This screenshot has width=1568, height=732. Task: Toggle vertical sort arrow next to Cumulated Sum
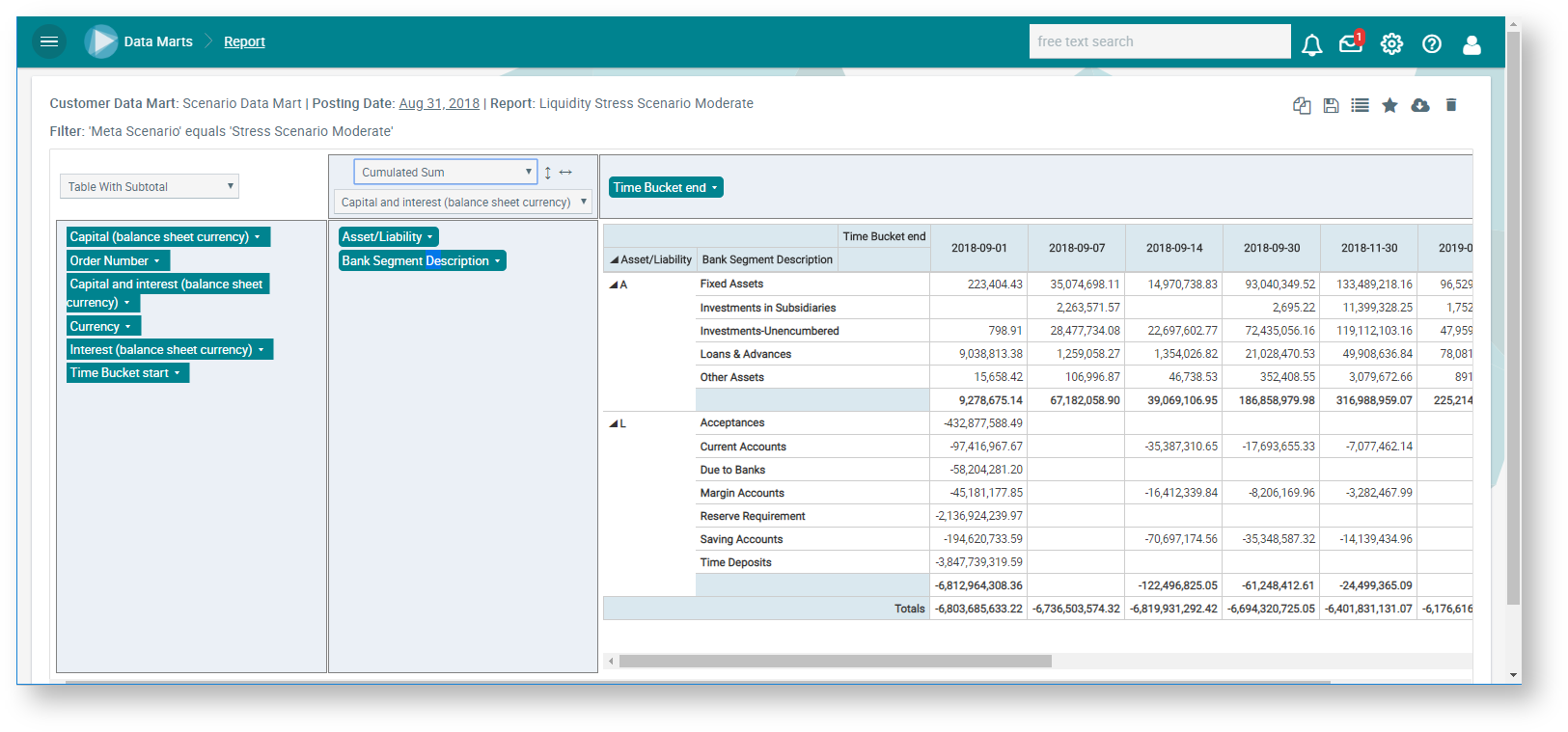(548, 173)
